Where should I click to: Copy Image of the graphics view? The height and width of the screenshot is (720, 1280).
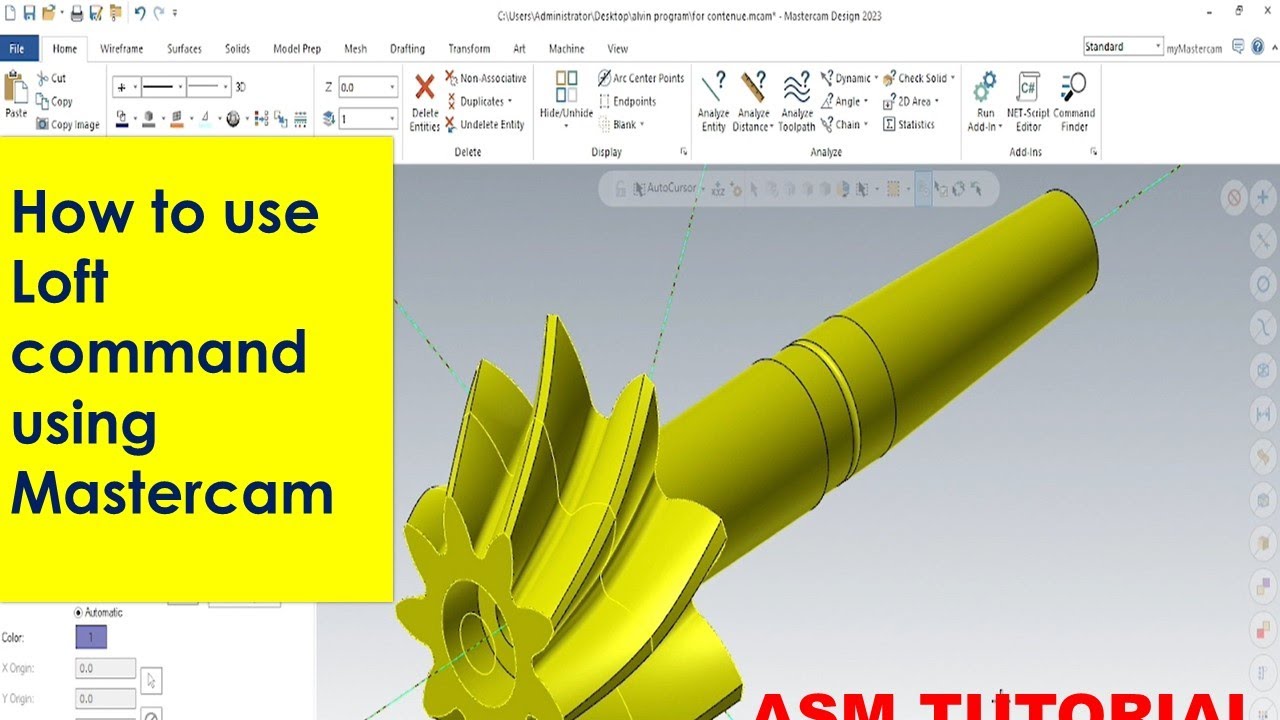pyautogui.click(x=68, y=124)
